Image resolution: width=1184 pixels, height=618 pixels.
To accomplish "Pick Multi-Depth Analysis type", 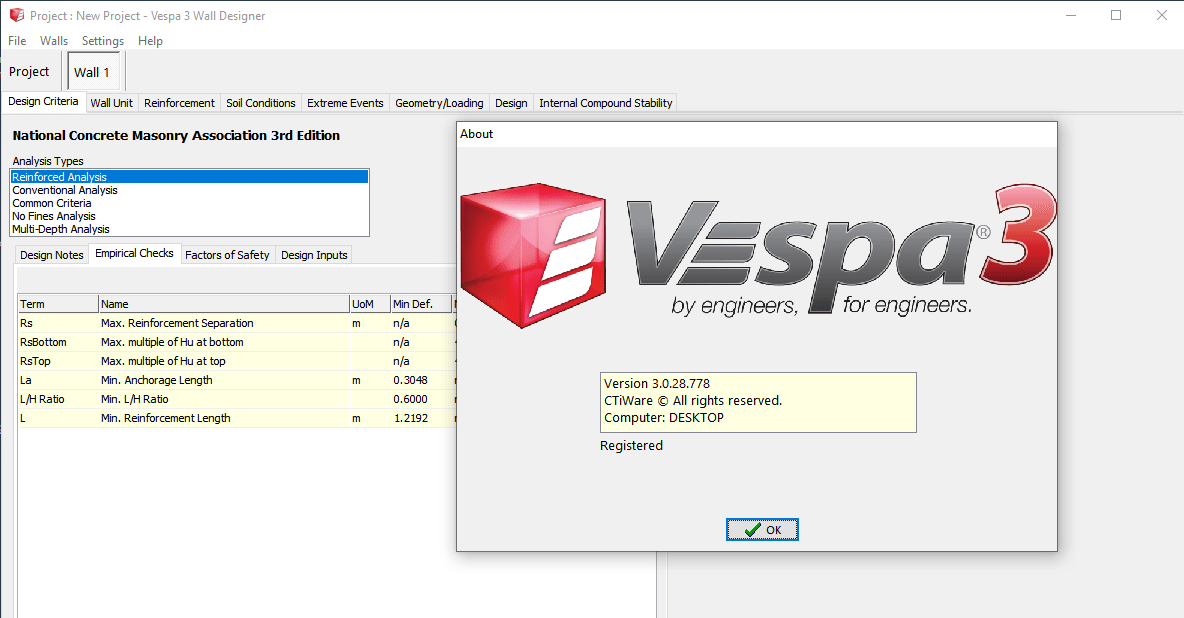I will pos(190,229).
